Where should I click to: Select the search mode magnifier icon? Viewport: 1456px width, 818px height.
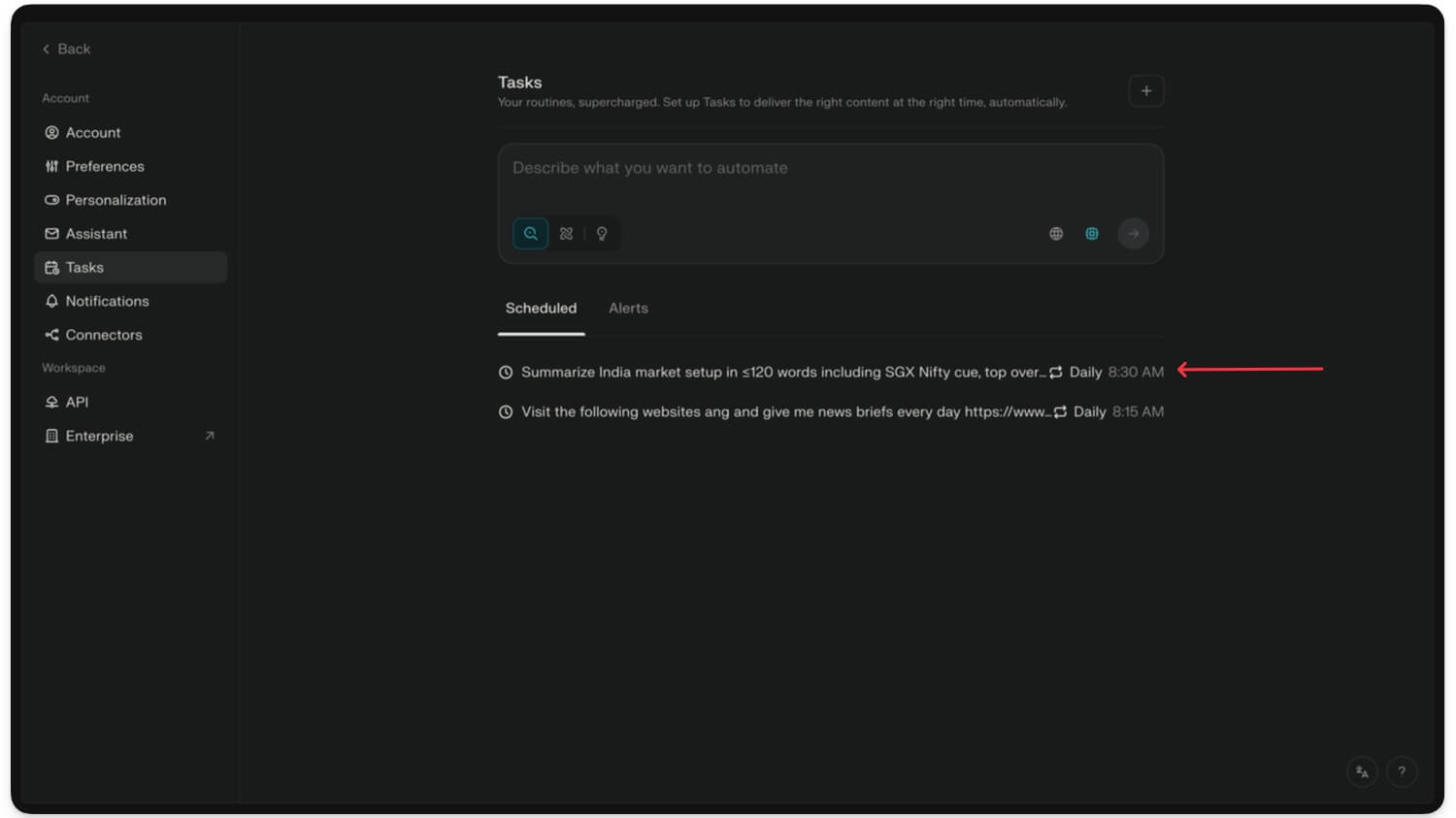pyautogui.click(x=530, y=233)
